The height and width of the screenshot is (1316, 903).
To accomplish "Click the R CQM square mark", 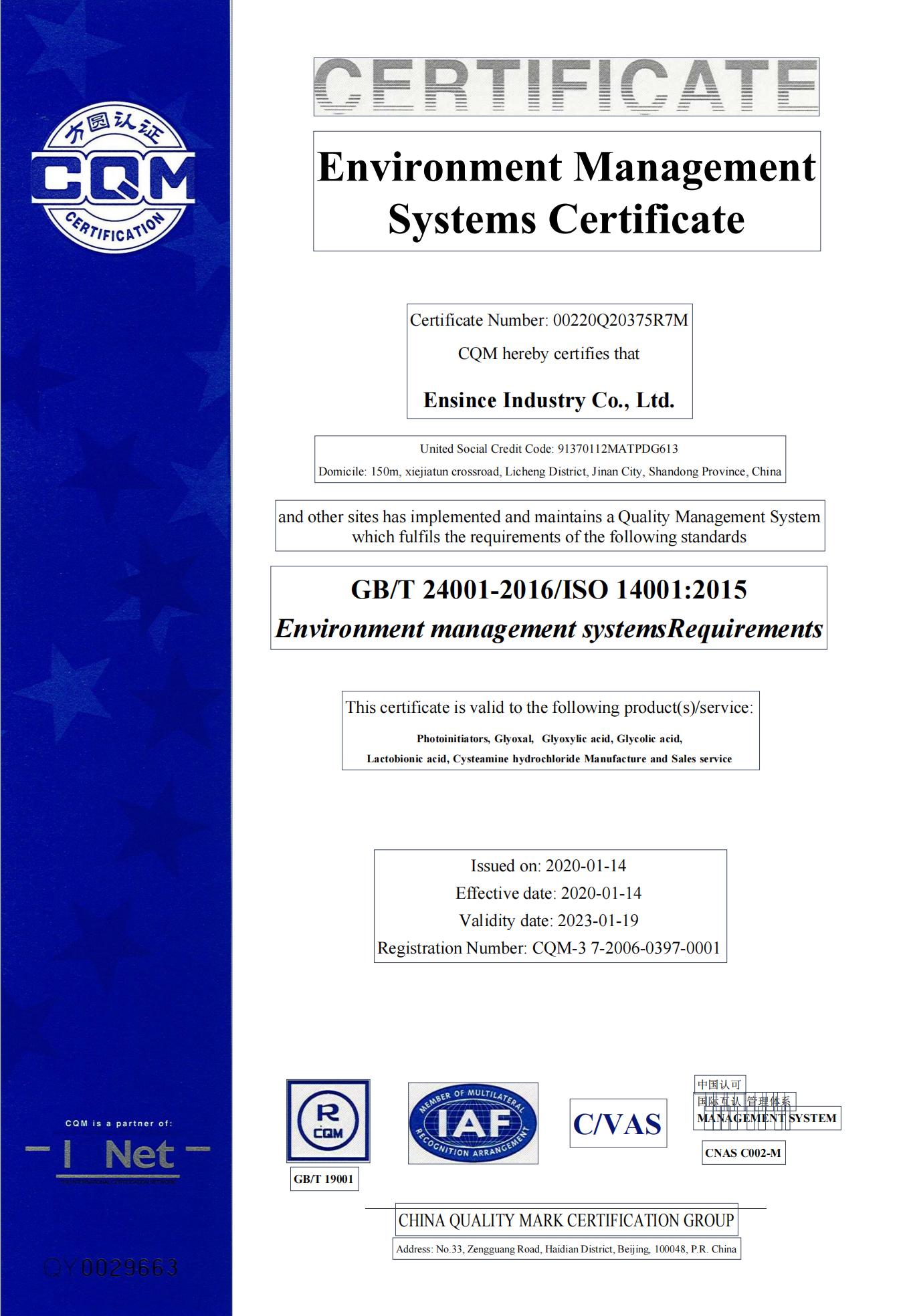I will pos(328,1121).
